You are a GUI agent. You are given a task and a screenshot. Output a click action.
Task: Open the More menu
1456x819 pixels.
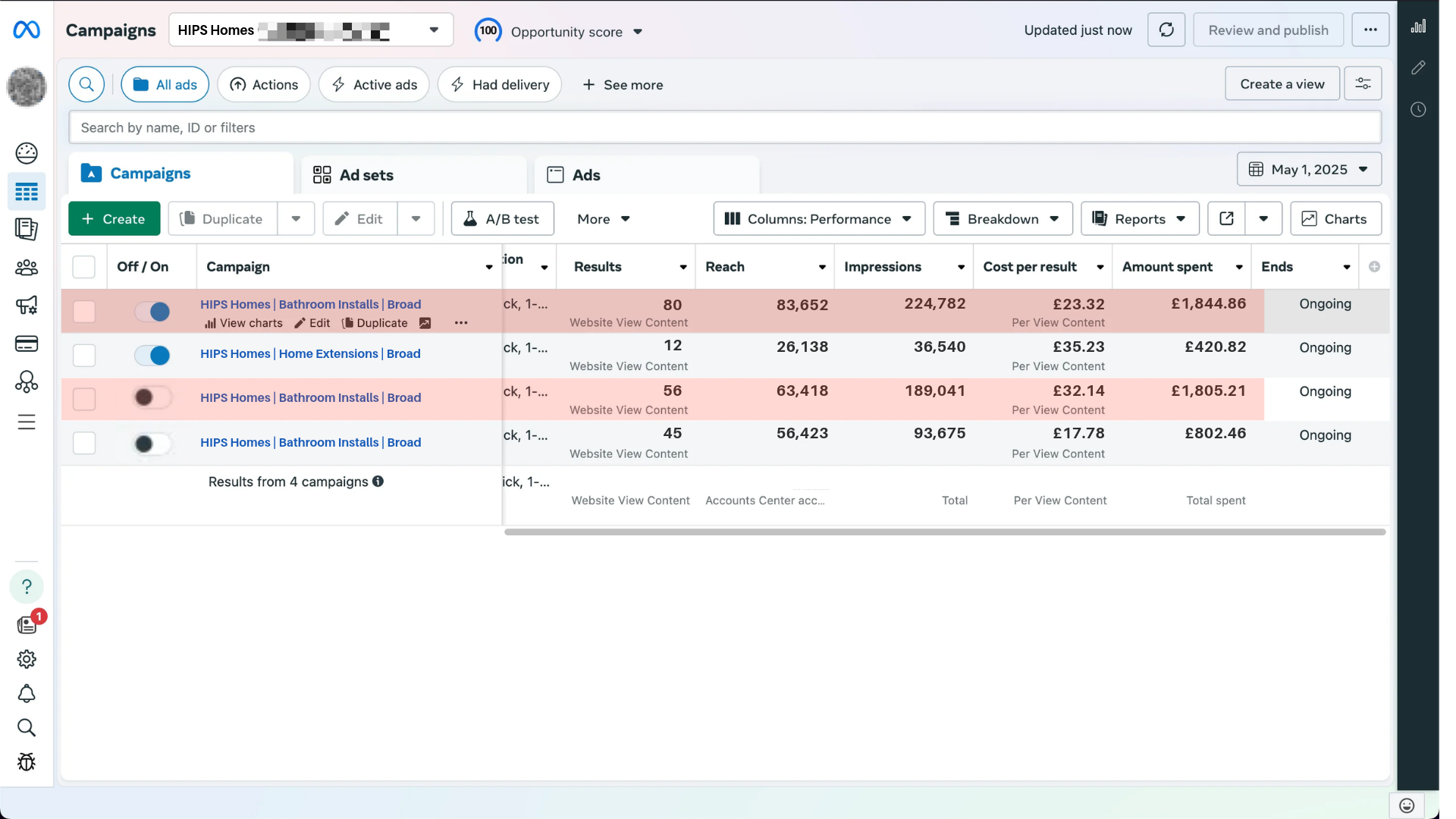click(x=604, y=219)
